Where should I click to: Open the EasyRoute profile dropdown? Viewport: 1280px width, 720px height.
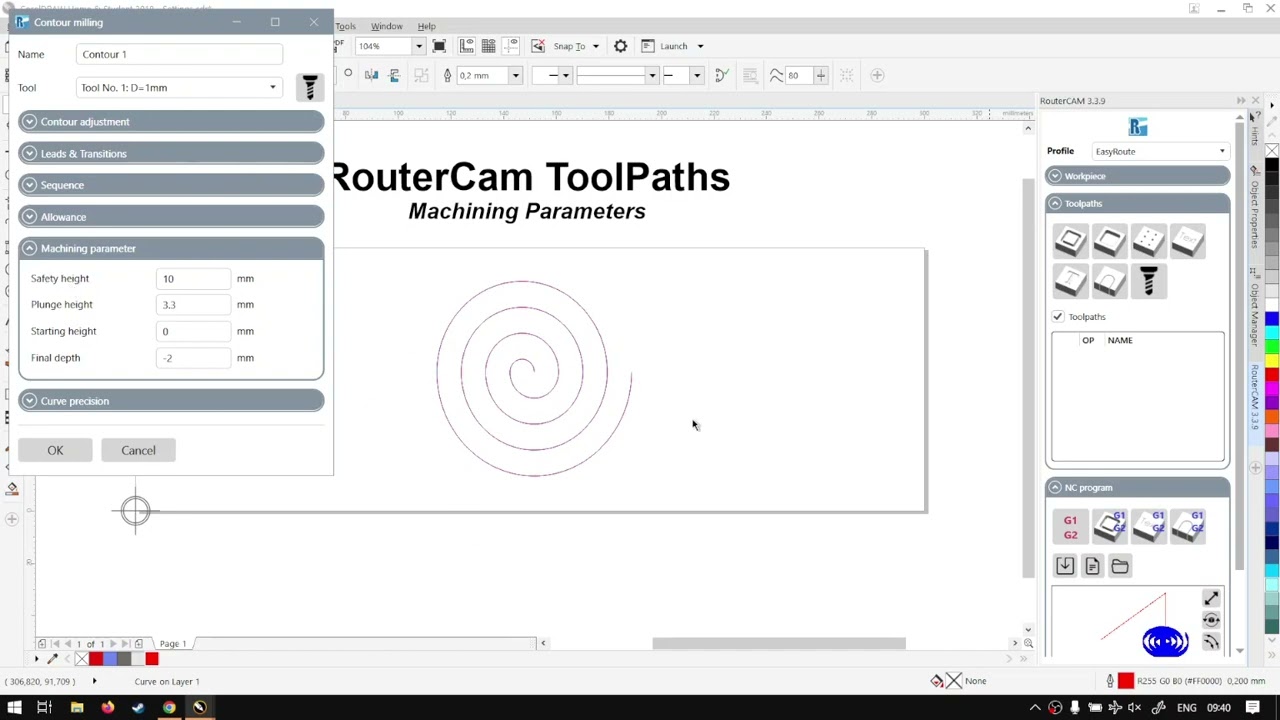tap(1161, 151)
